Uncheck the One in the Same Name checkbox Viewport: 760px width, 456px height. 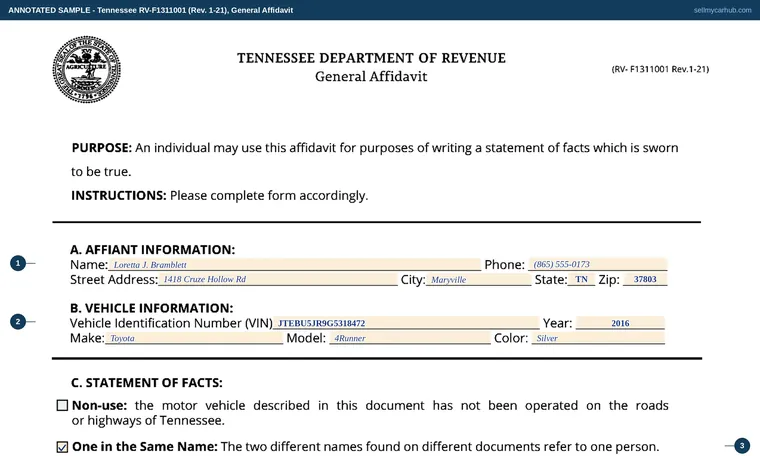coord(62,447)
